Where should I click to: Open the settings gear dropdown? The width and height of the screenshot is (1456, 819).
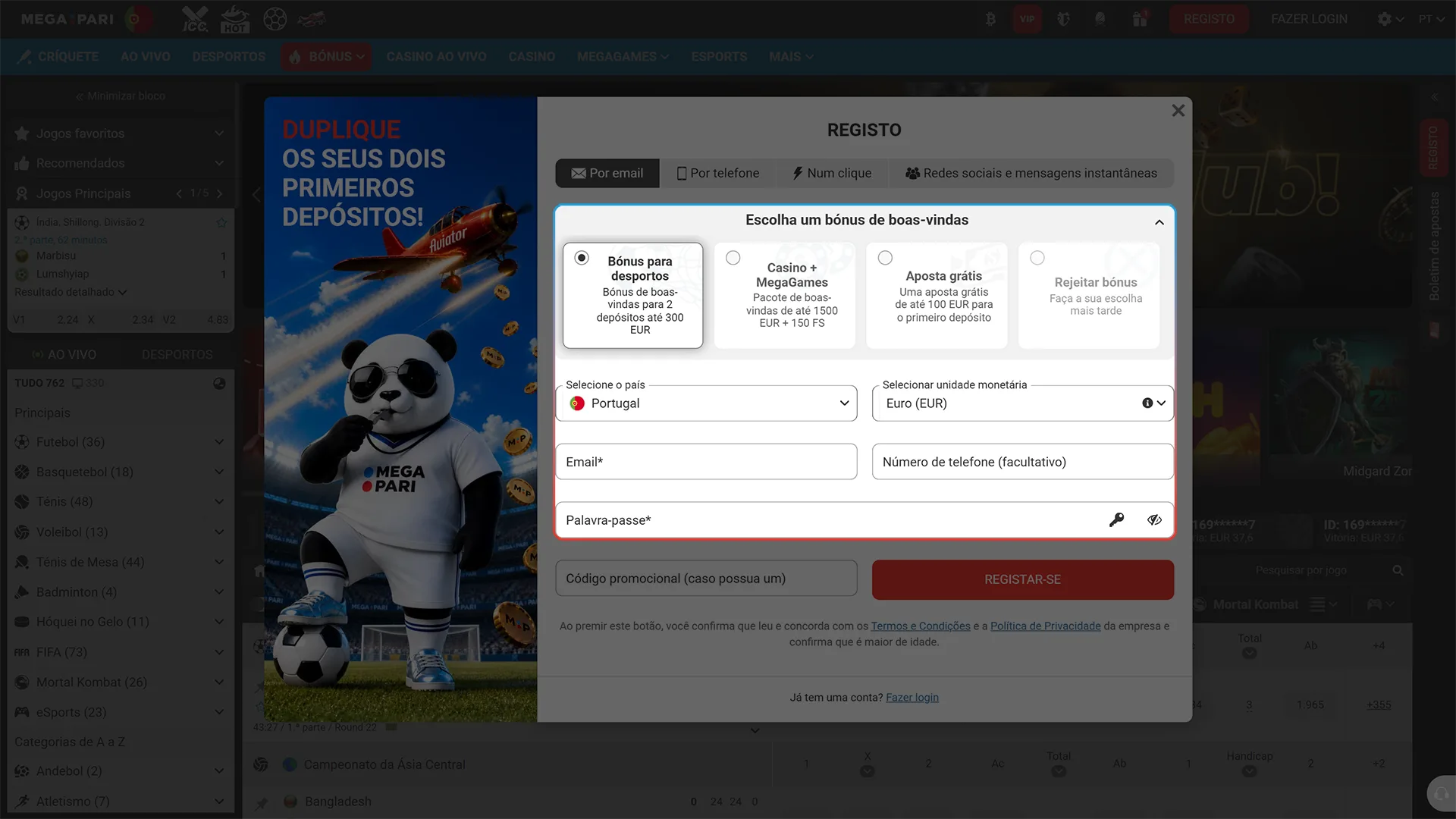(x=1390, y=19)
